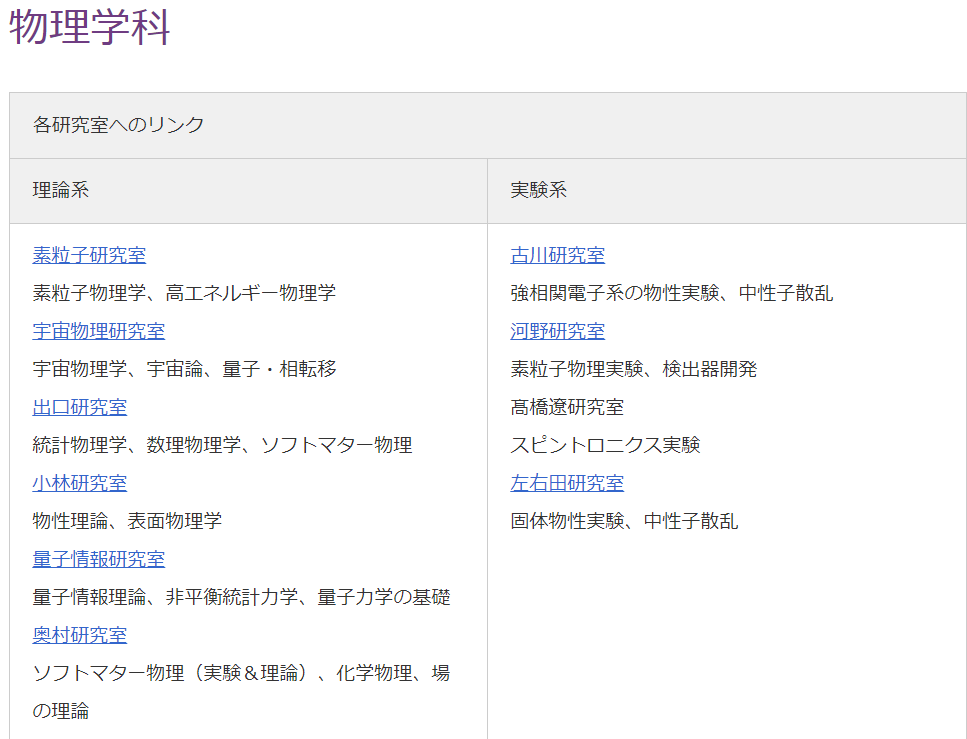Go to the 河野研究室 page

[x=558, y=331]
